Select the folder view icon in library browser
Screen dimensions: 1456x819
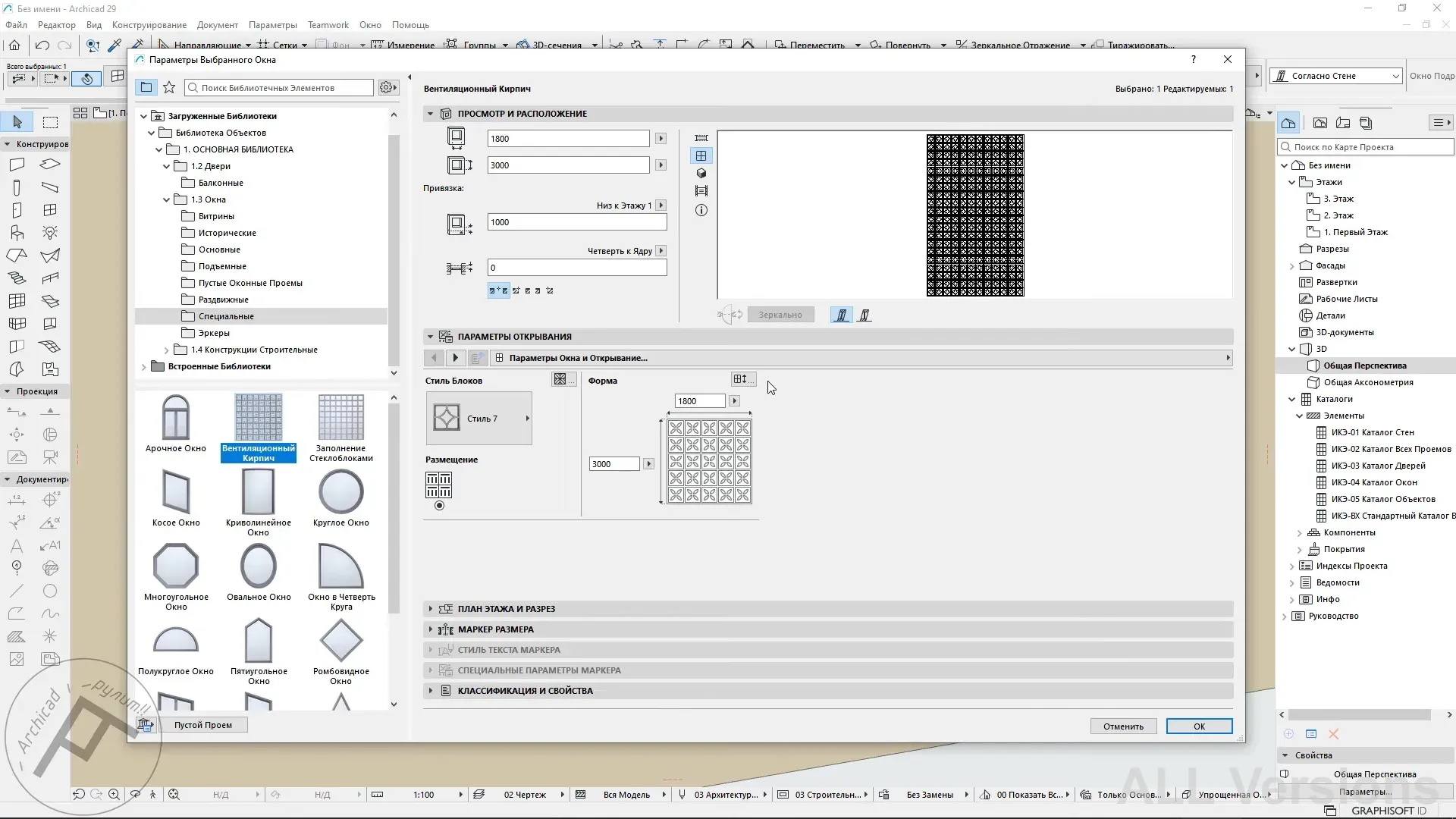tap(146, 87)
